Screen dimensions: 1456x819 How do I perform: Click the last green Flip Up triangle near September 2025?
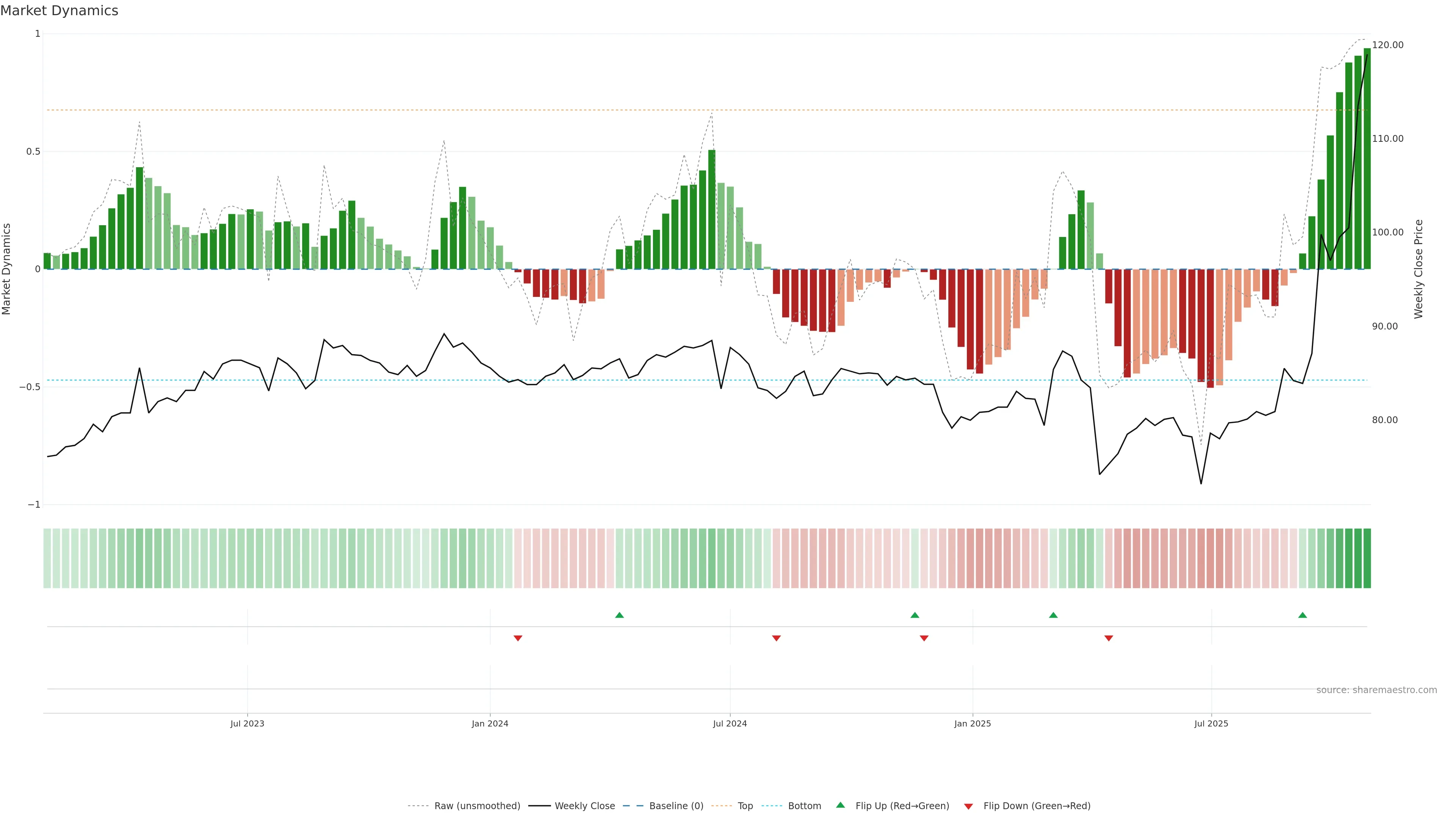[x=1302, y=615]
